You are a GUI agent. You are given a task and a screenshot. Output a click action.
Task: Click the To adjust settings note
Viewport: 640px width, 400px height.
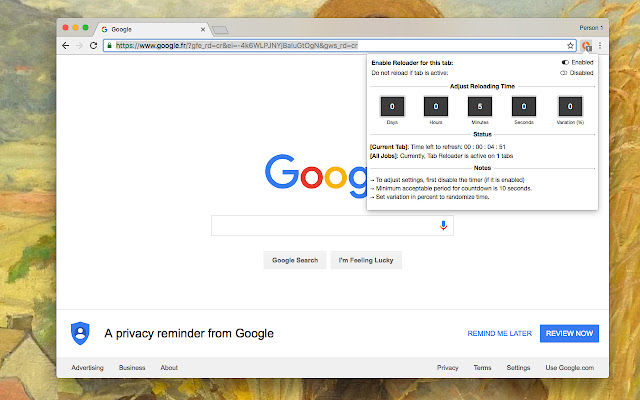[447, 180]
